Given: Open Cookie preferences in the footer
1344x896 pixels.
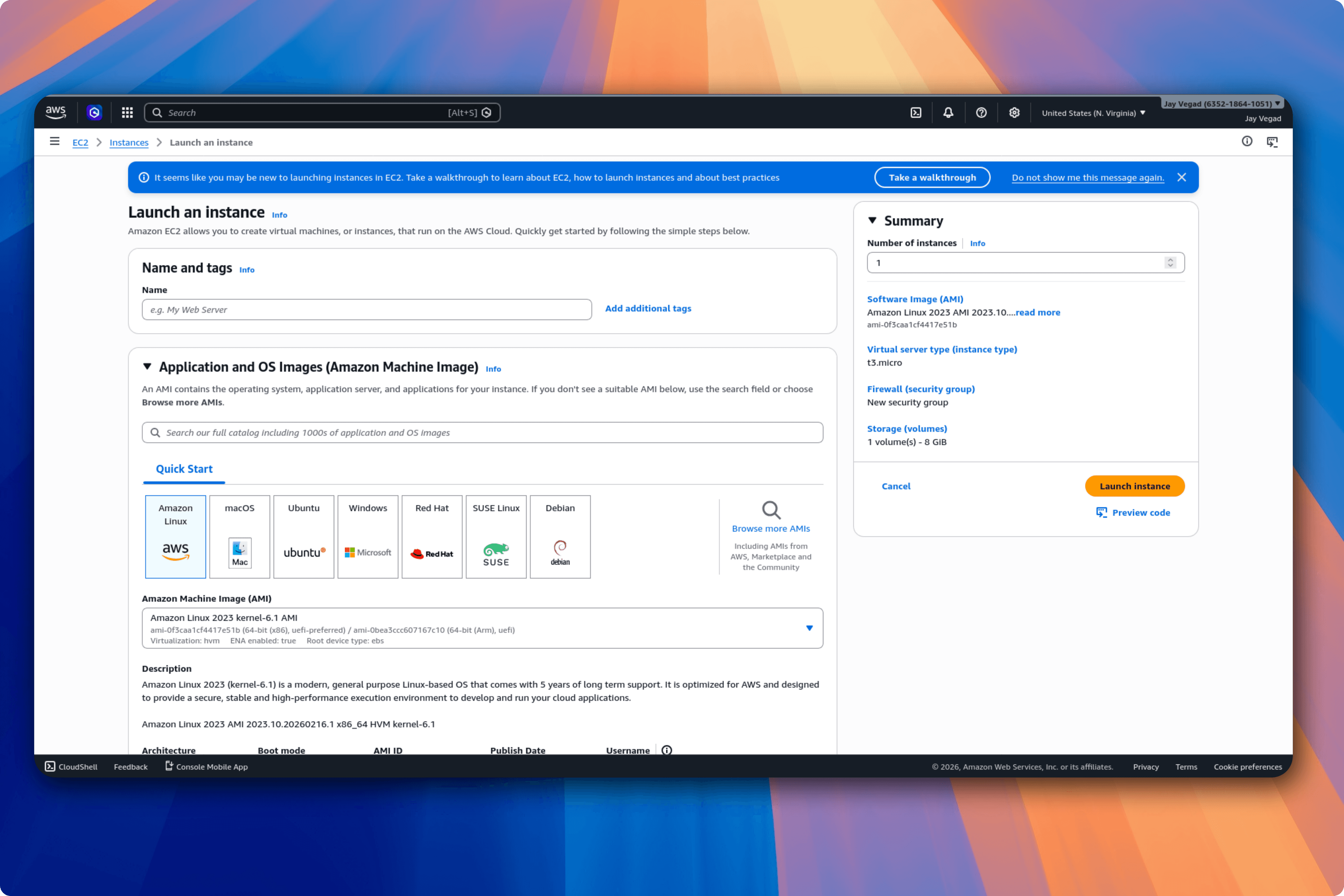Looking at the screenshot, I should [1248, 767].
